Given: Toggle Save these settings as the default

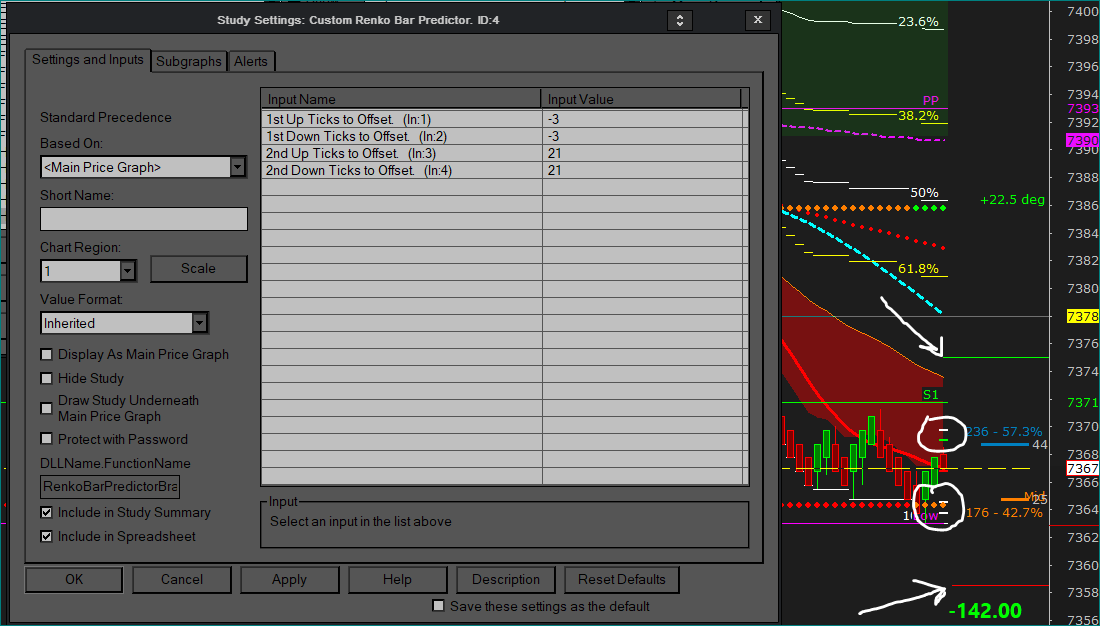Looking at the screenshot, I should [438, 606].
